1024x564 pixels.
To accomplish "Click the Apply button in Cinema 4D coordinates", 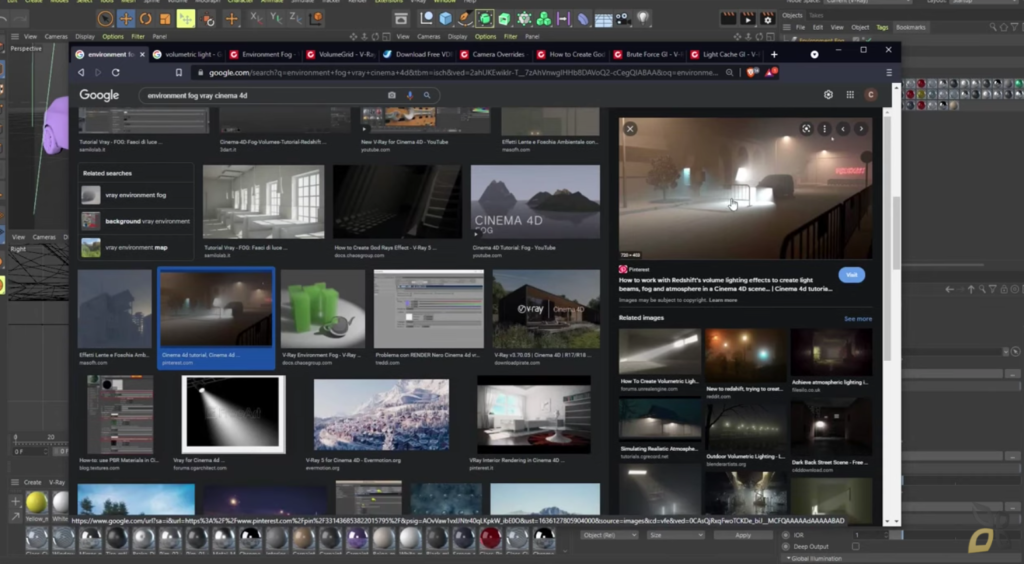I will [x=743, y=535].
